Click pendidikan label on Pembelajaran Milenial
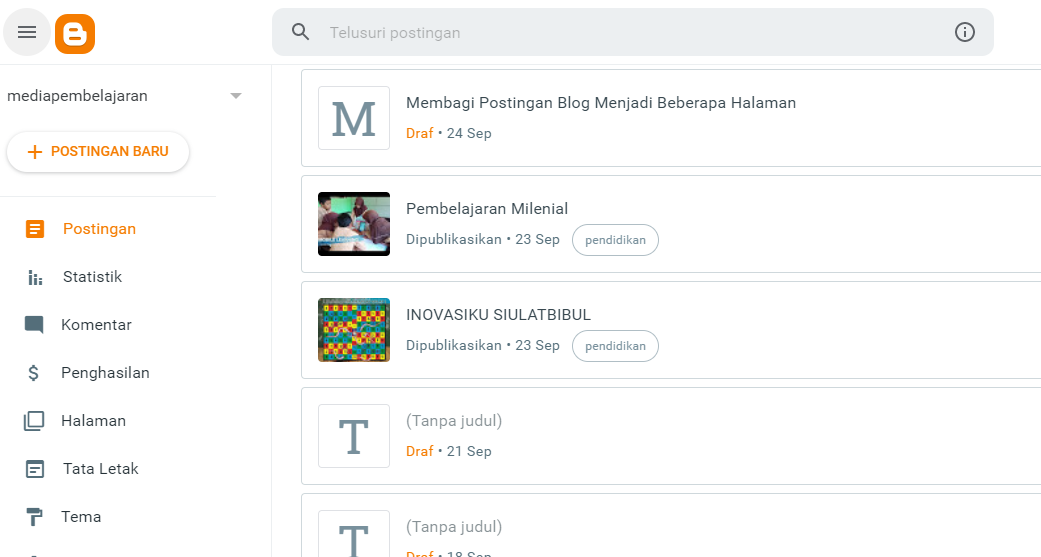The image size is (1041, 557). (x=615, y=240)
